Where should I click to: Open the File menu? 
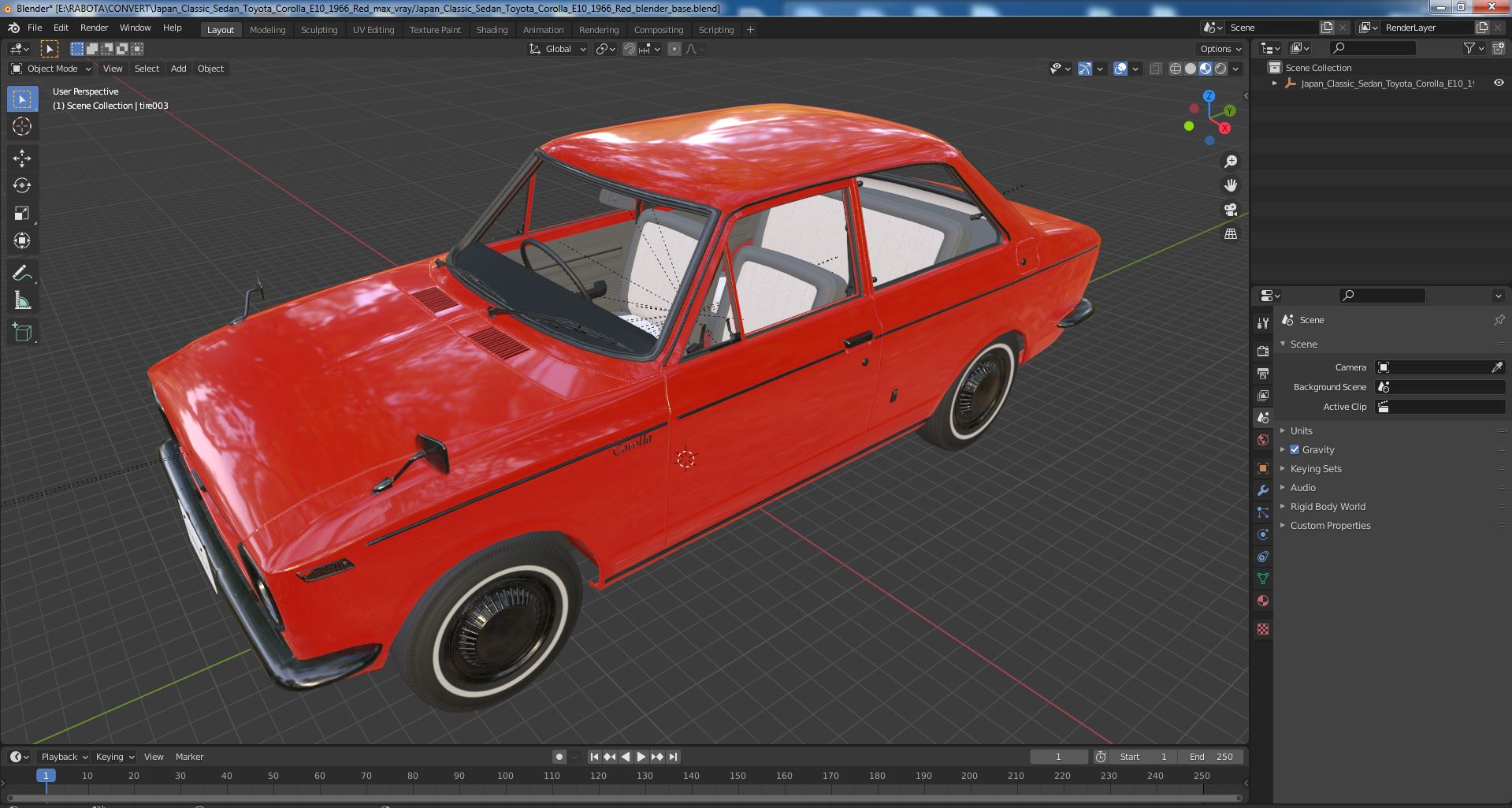pos(35,28)
